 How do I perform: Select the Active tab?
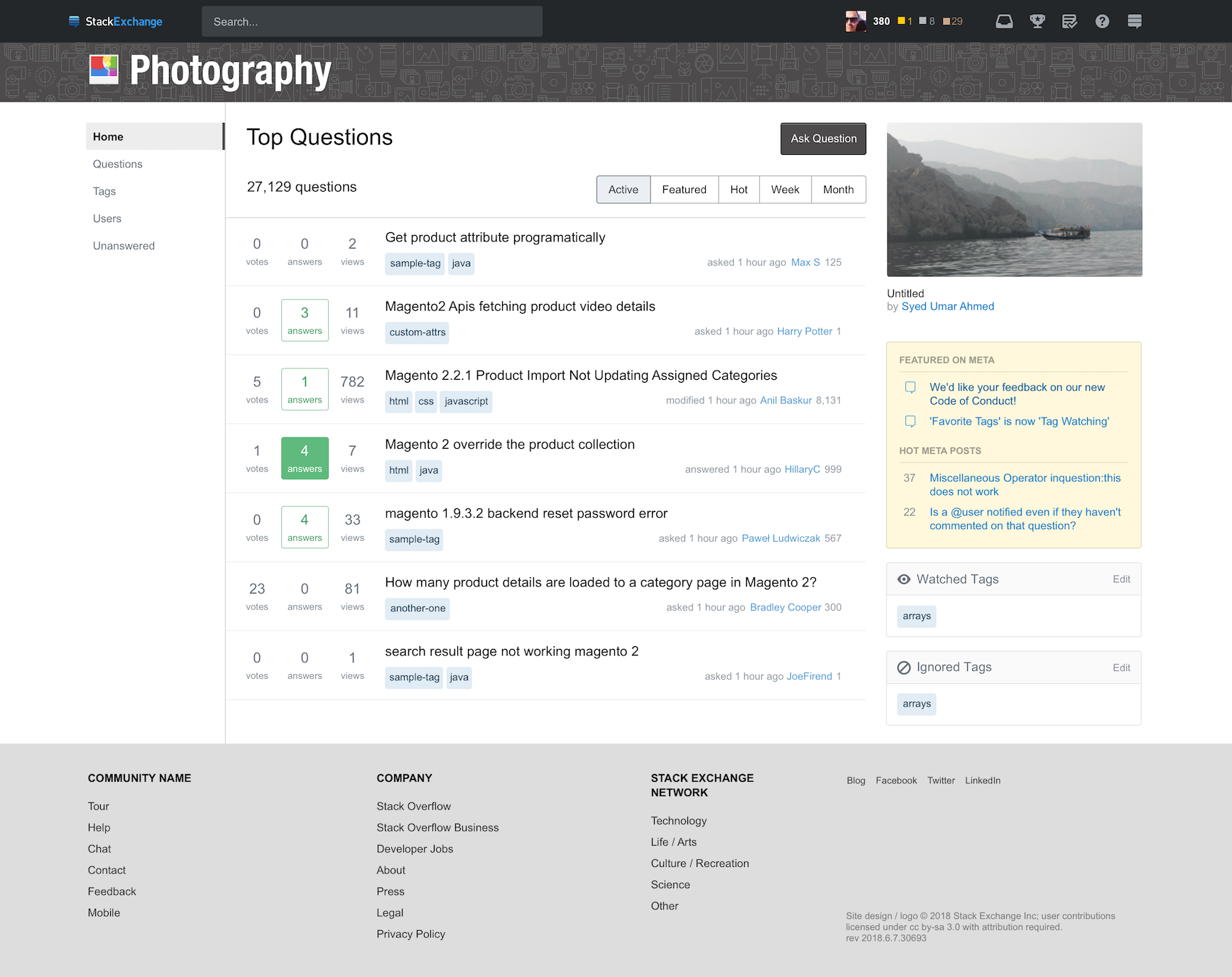click(623, 190)
